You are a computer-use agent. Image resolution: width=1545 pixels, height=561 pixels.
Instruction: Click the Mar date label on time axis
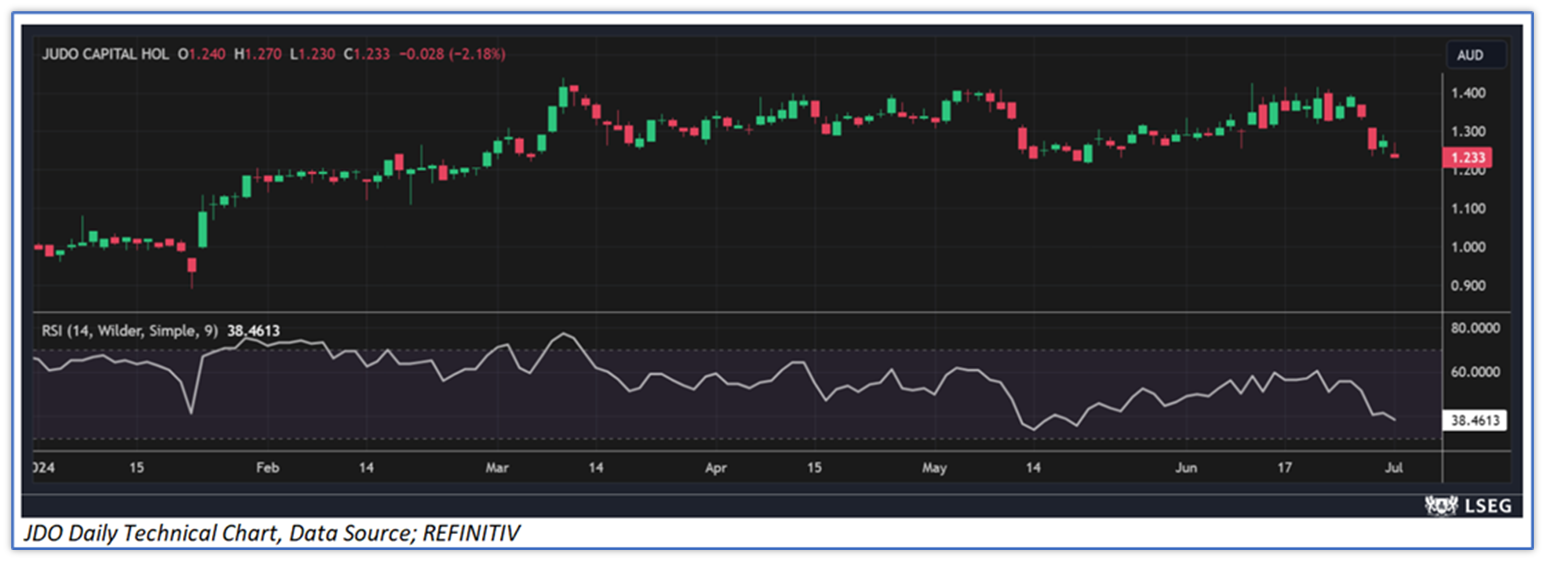pyautogui.click(x=496, y=468)
